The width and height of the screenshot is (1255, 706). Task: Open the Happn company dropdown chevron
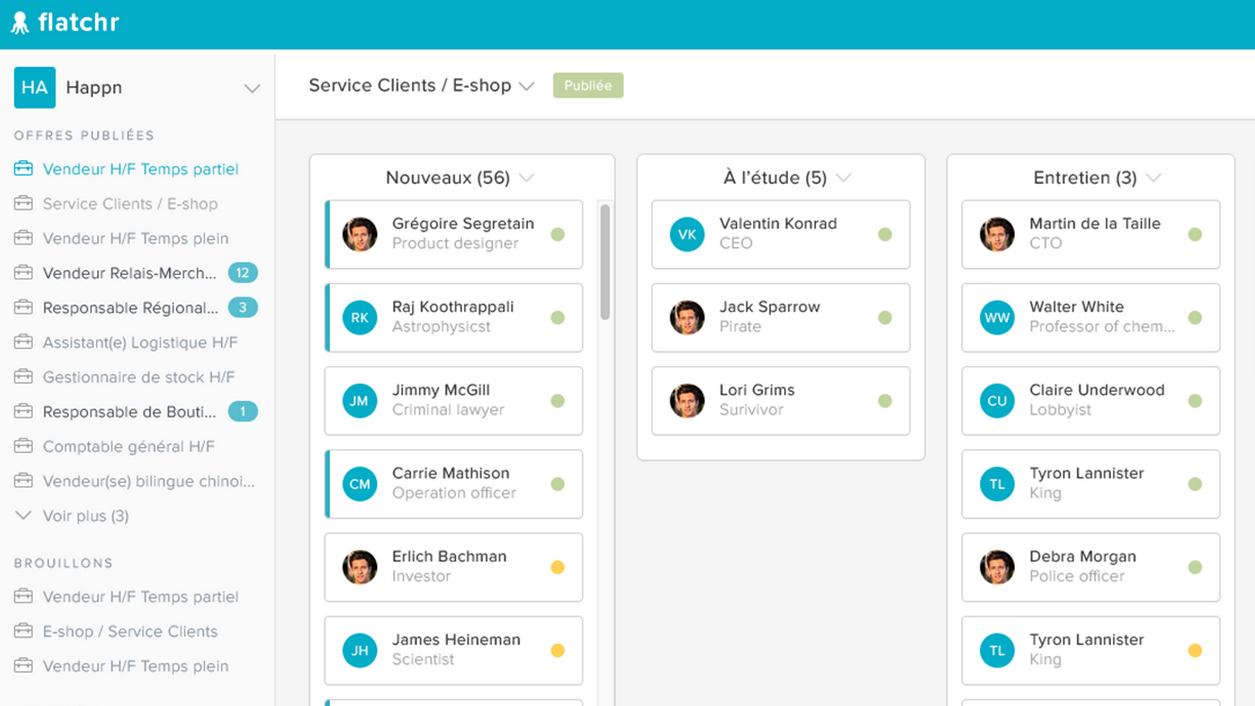pyautogui.click(x=252, y=89)
